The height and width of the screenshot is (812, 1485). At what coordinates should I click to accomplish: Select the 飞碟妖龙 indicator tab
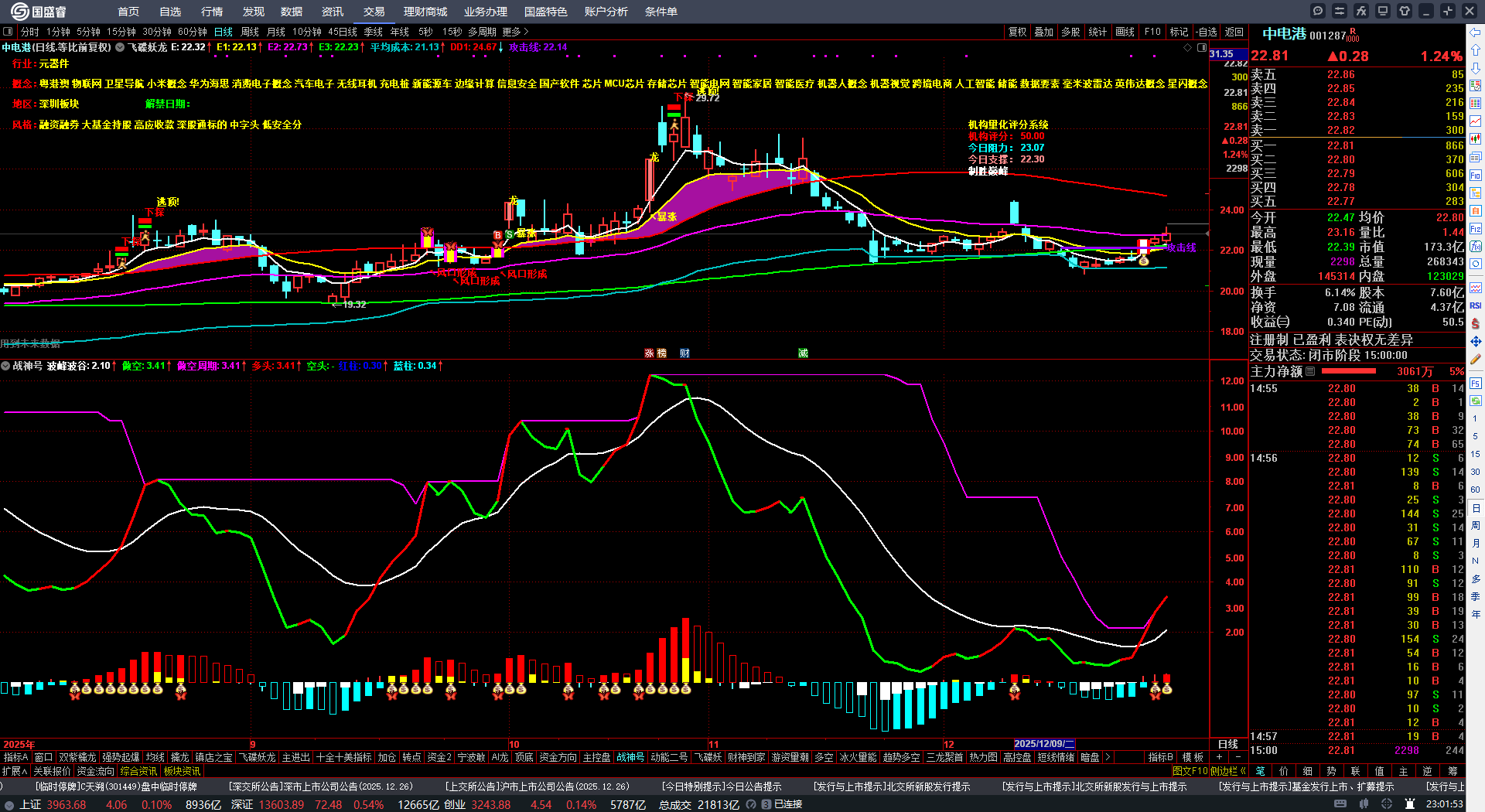[x=257, y=757]
